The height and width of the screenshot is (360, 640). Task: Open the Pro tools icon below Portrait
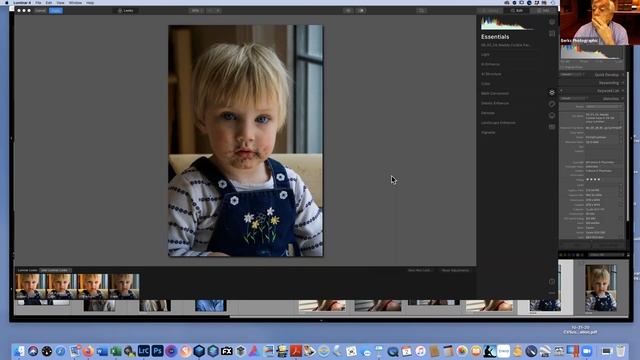click(552, 127)
